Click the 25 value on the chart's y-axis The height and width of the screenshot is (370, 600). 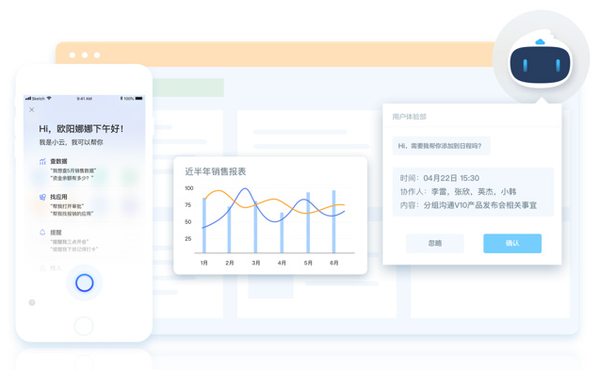[188, 239]
